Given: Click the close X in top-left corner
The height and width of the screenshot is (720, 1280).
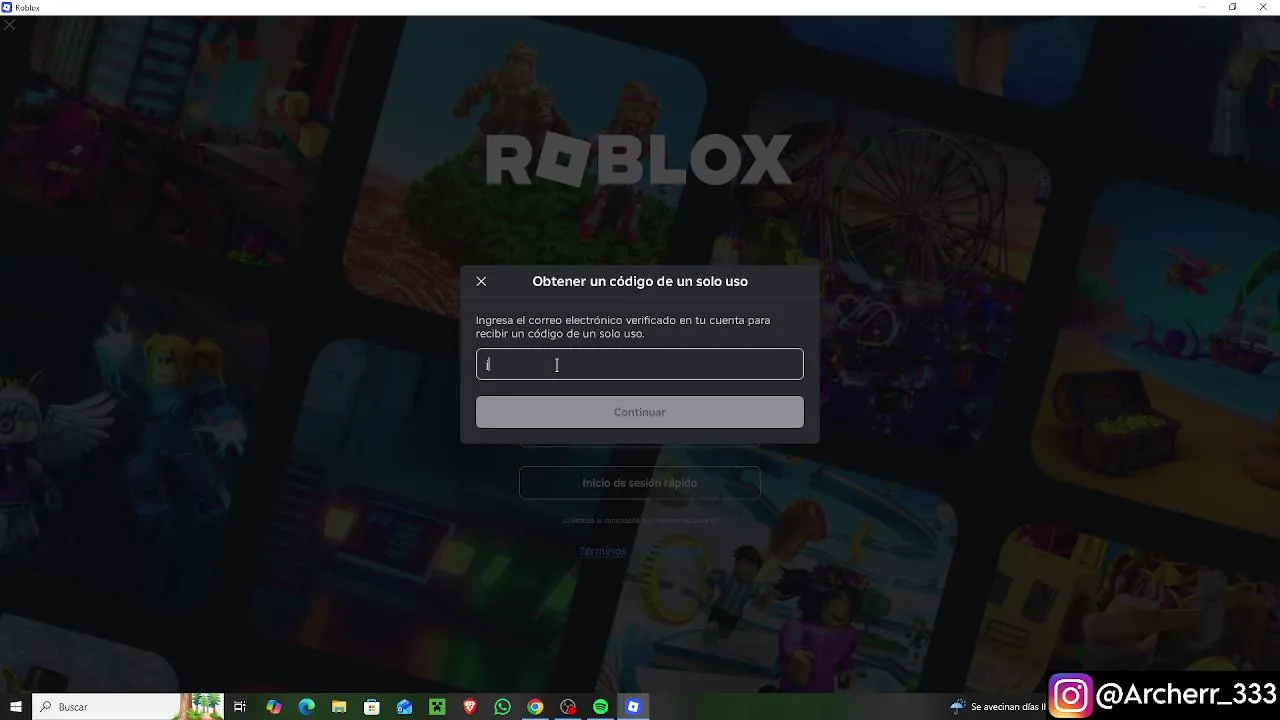Looking at the screenshot, I should (9, 24).
